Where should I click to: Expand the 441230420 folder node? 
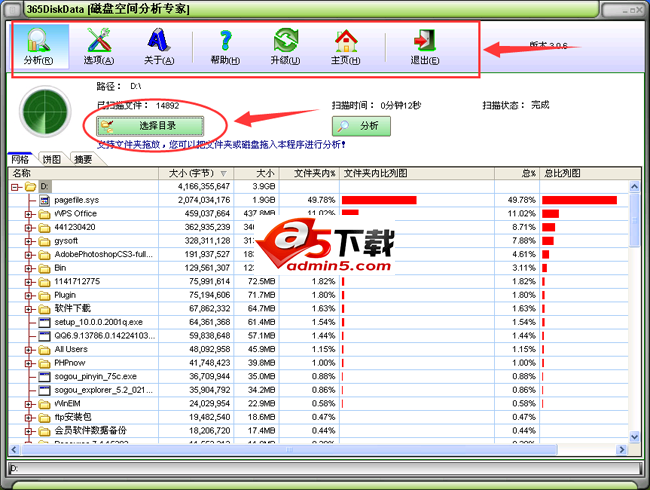click(x=28, y=228)
